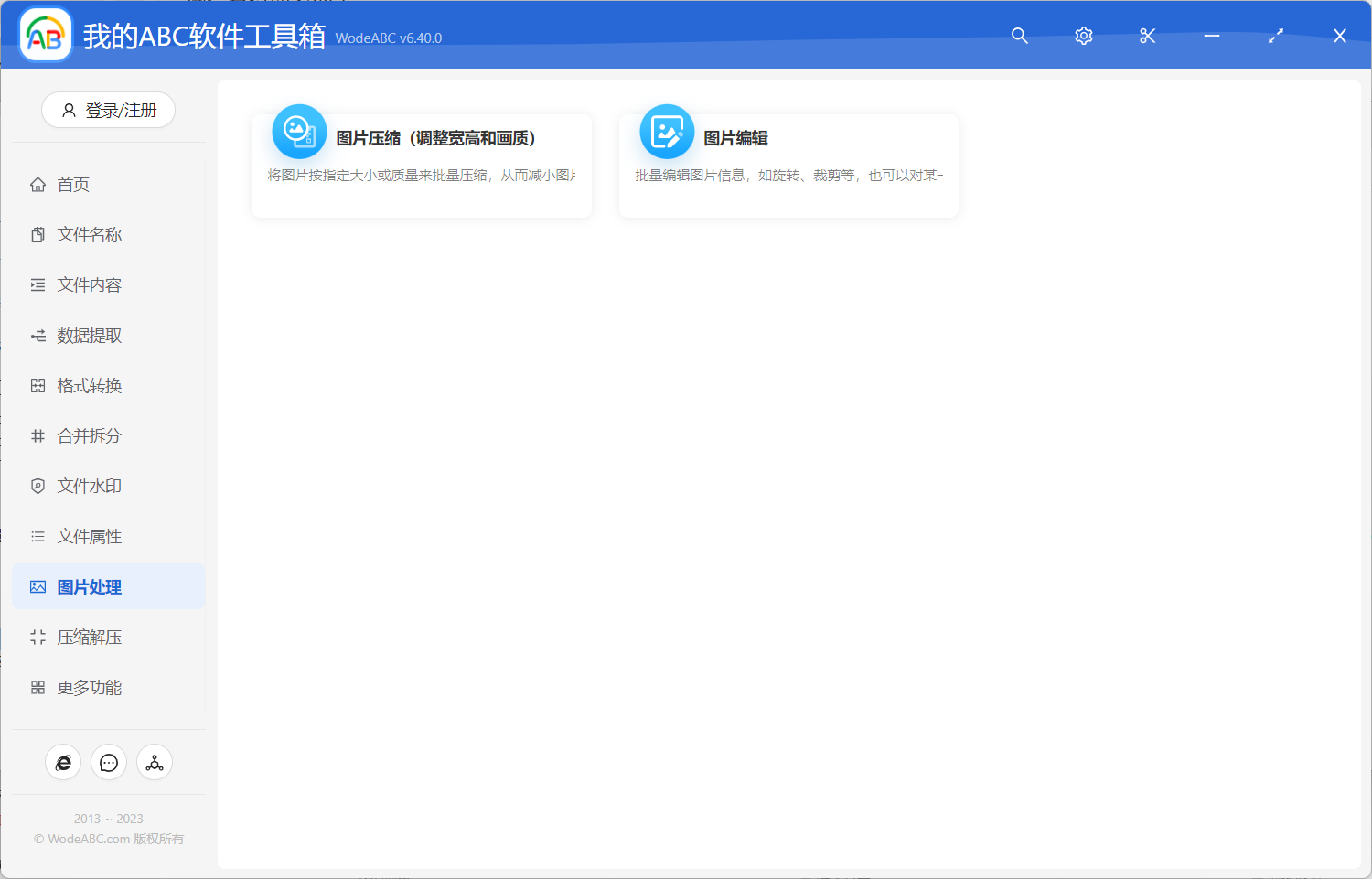Screen dimensions: 1372x879
Task: Click the home icon next to 首页
Action: pos(38,184)
